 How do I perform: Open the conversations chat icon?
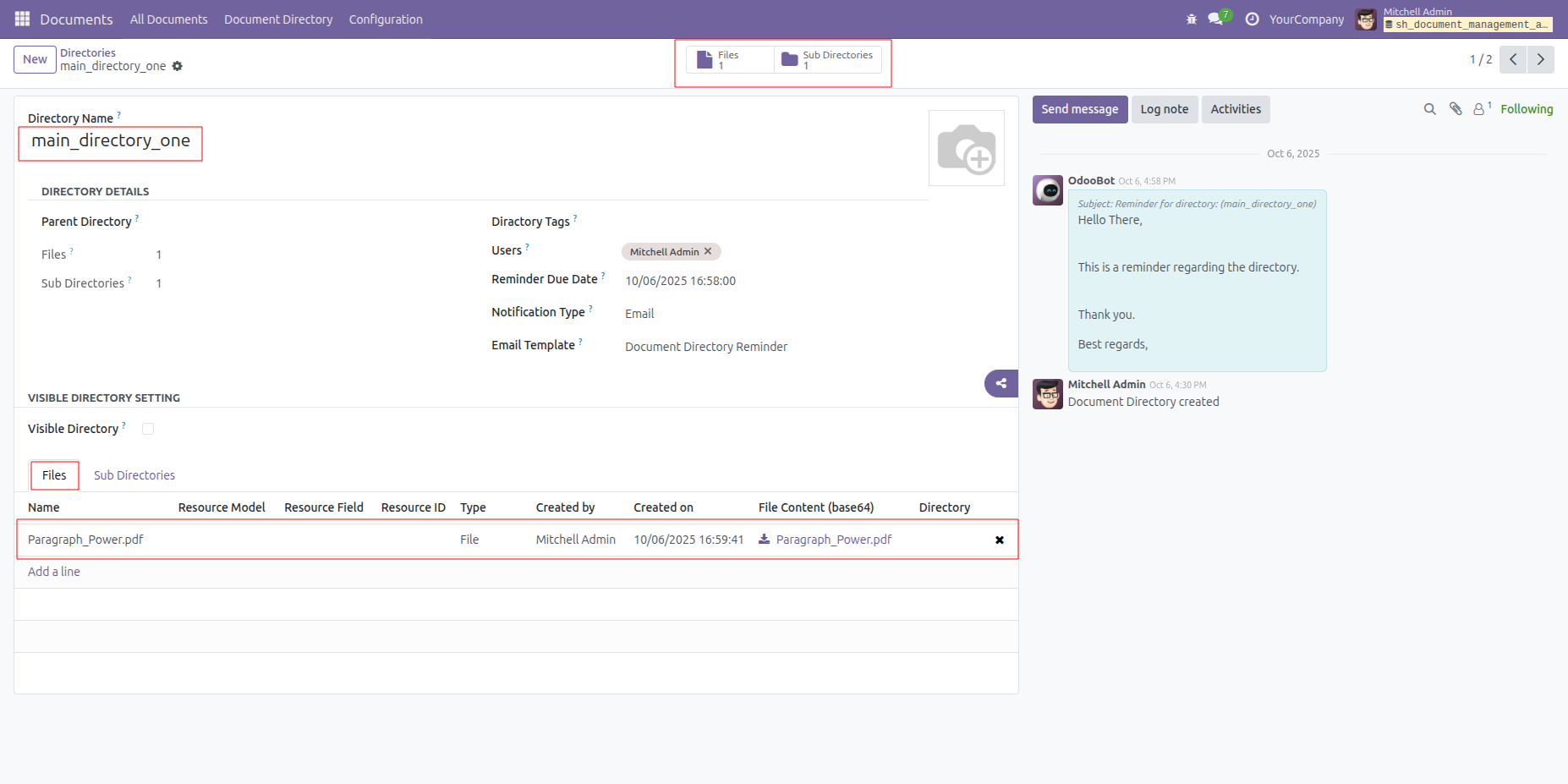point(1216,19)
